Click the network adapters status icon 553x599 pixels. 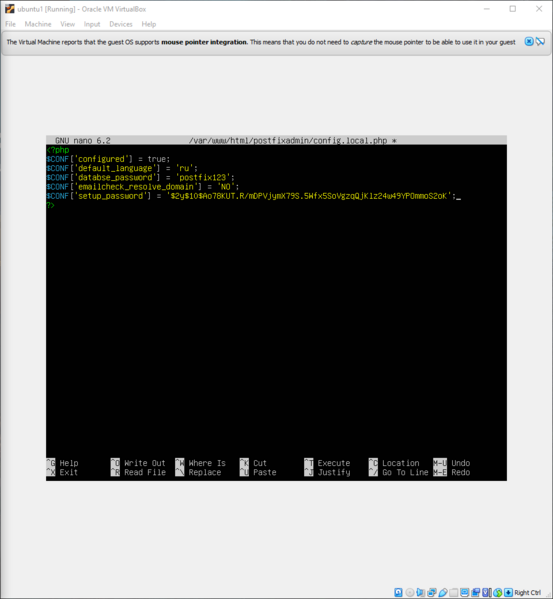pyautogui.click(x=432, y=593)
